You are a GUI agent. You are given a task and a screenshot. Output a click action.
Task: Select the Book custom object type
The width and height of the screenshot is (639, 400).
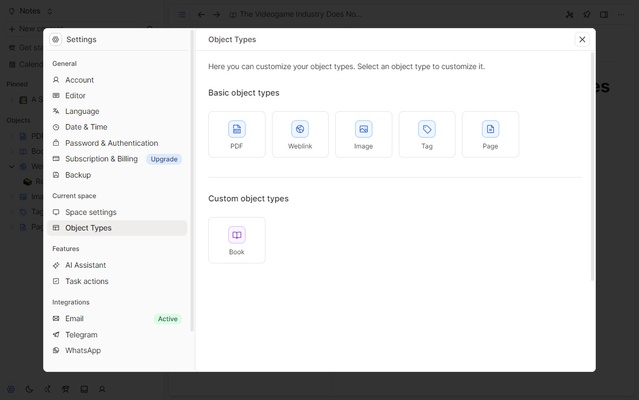(x=237, y=240)
